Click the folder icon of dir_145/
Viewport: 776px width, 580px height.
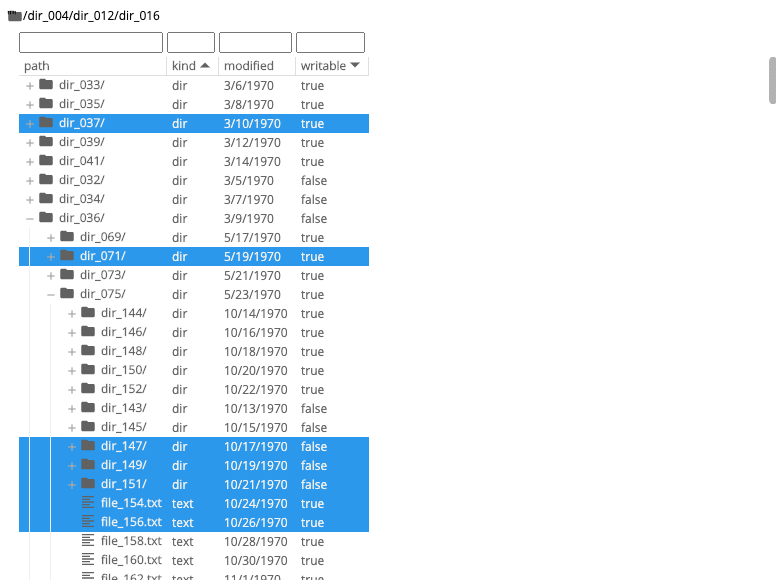coord(88,427)
